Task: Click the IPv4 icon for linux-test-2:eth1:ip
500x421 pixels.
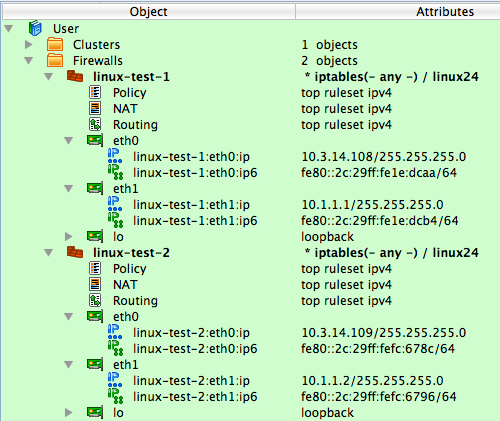Action: pos(115,380)
